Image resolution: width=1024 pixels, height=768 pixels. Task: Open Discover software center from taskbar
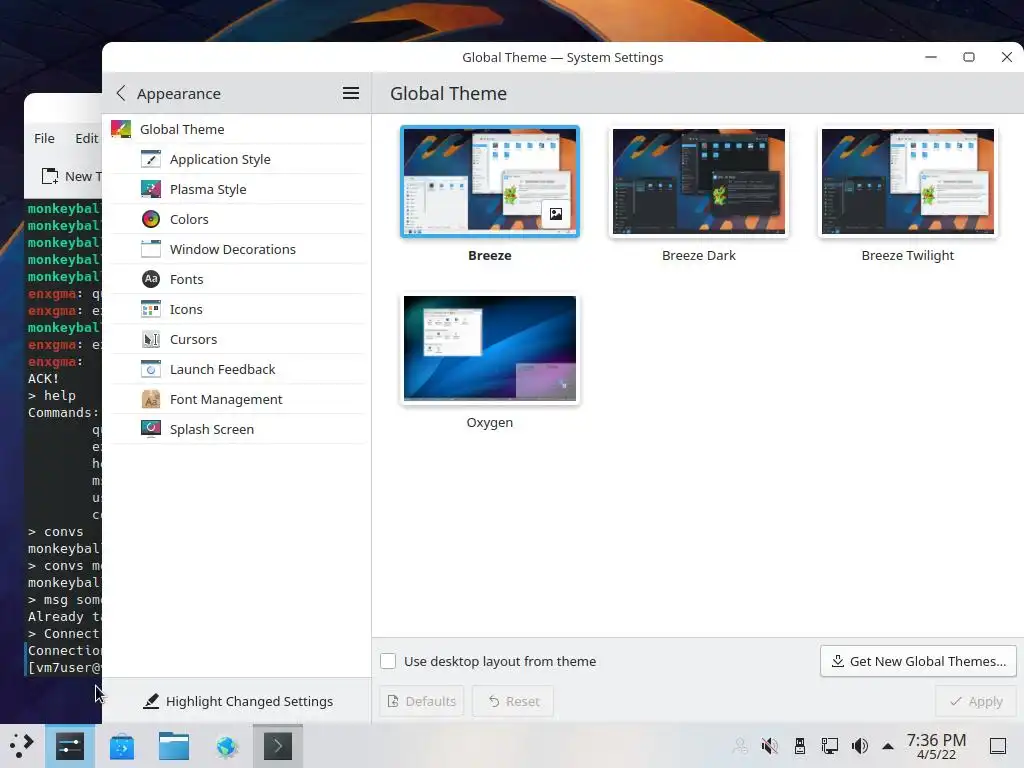[121, 746]
